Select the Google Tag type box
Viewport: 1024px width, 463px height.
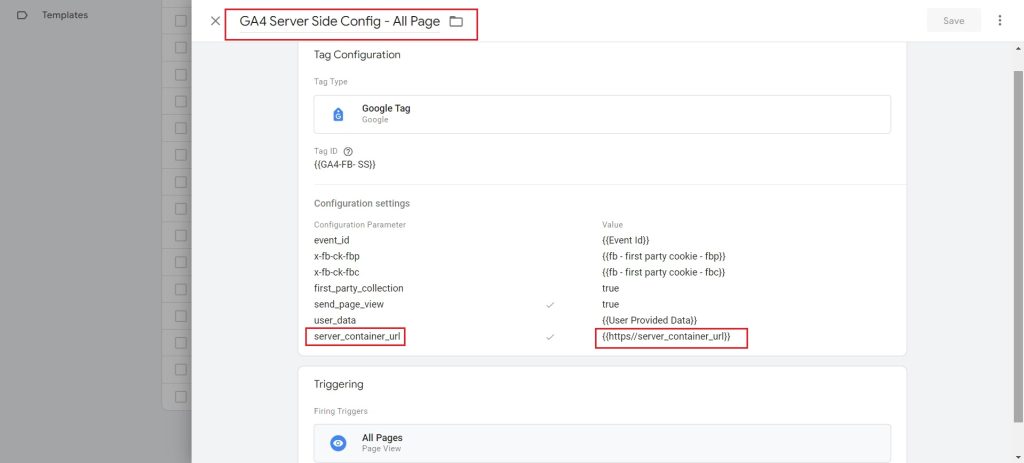coord(602,114)
